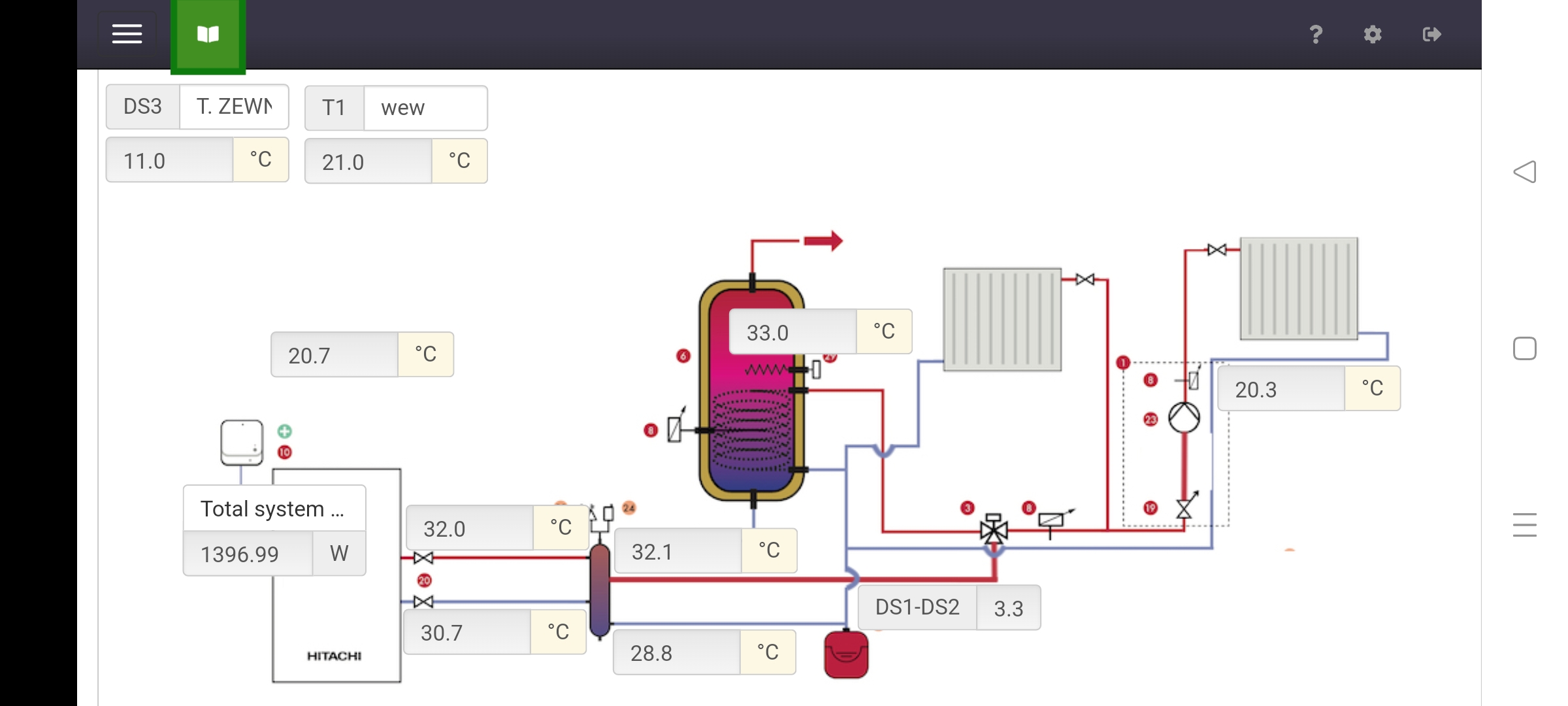The height and width of the screenshot is (706, 1568).
Task: Select the T. ZEWN sensor name field
Action: tap(234, 107)
